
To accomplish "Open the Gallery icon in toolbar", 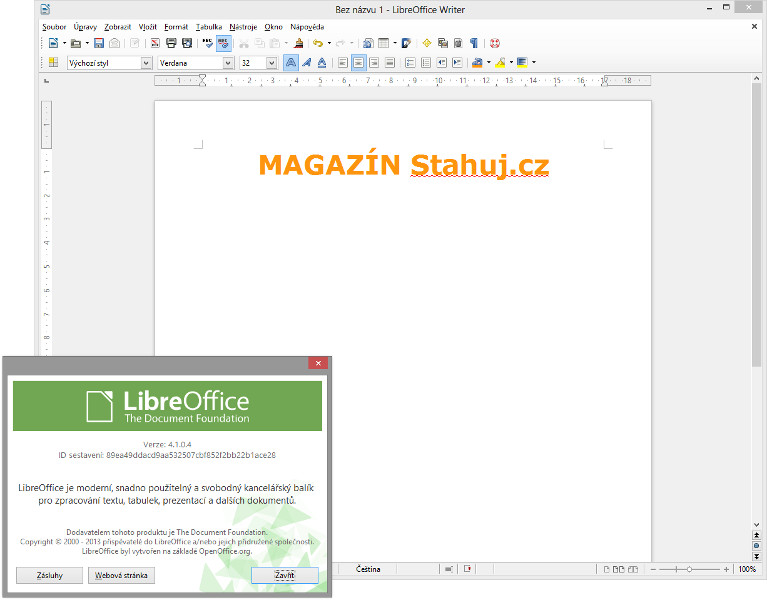I will point(443,44).
